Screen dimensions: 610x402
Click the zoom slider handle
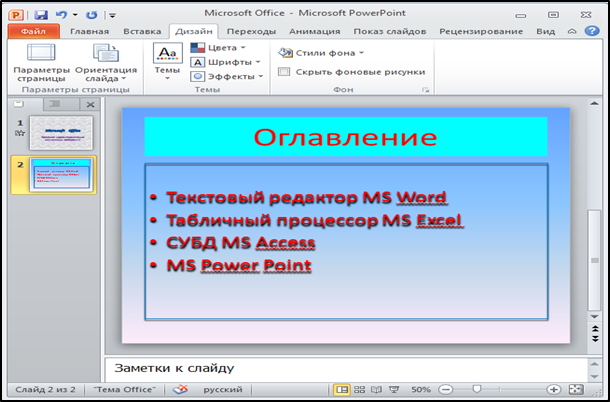[477, 389]
